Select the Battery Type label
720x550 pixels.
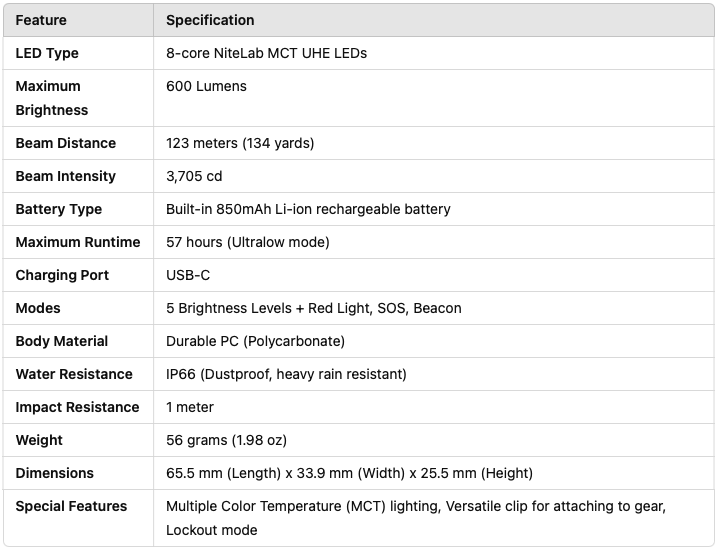(59, 209)
